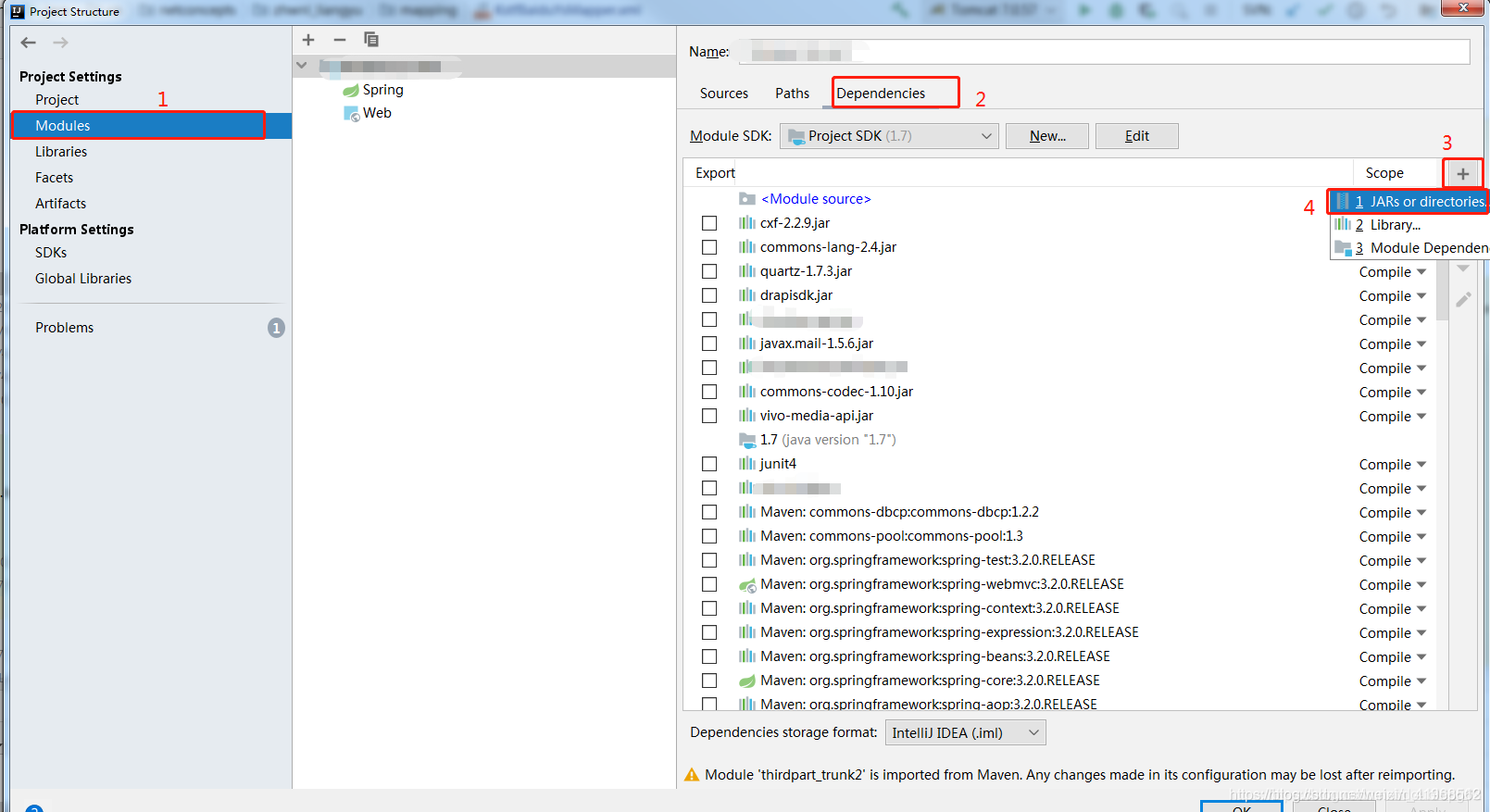The height and width of the screenshot is (812, 1490).
Task: Click the Module source folder icon
Action: pos(747,199)
